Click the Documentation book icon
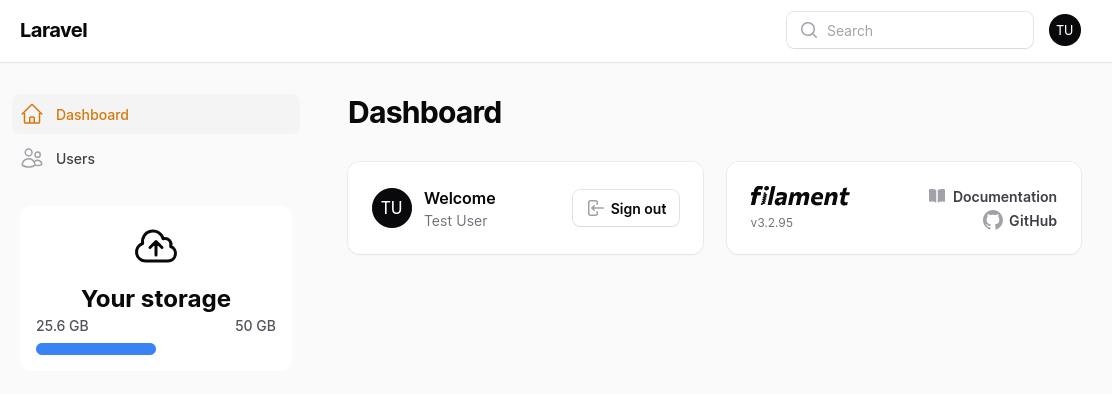This screenshot has height=394, width=1112. pos(937,196)
